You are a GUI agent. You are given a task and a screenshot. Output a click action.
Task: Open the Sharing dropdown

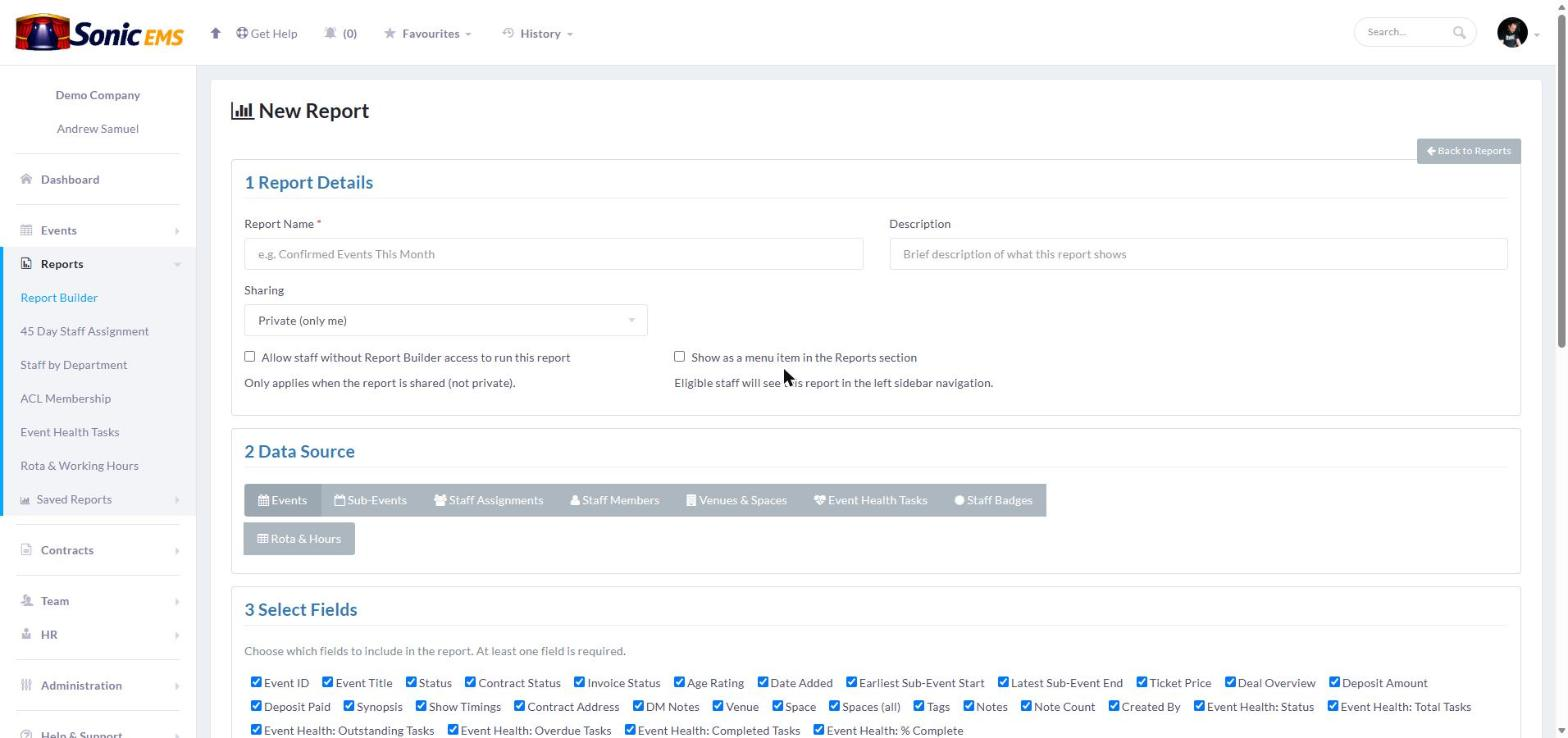point(445,320)
